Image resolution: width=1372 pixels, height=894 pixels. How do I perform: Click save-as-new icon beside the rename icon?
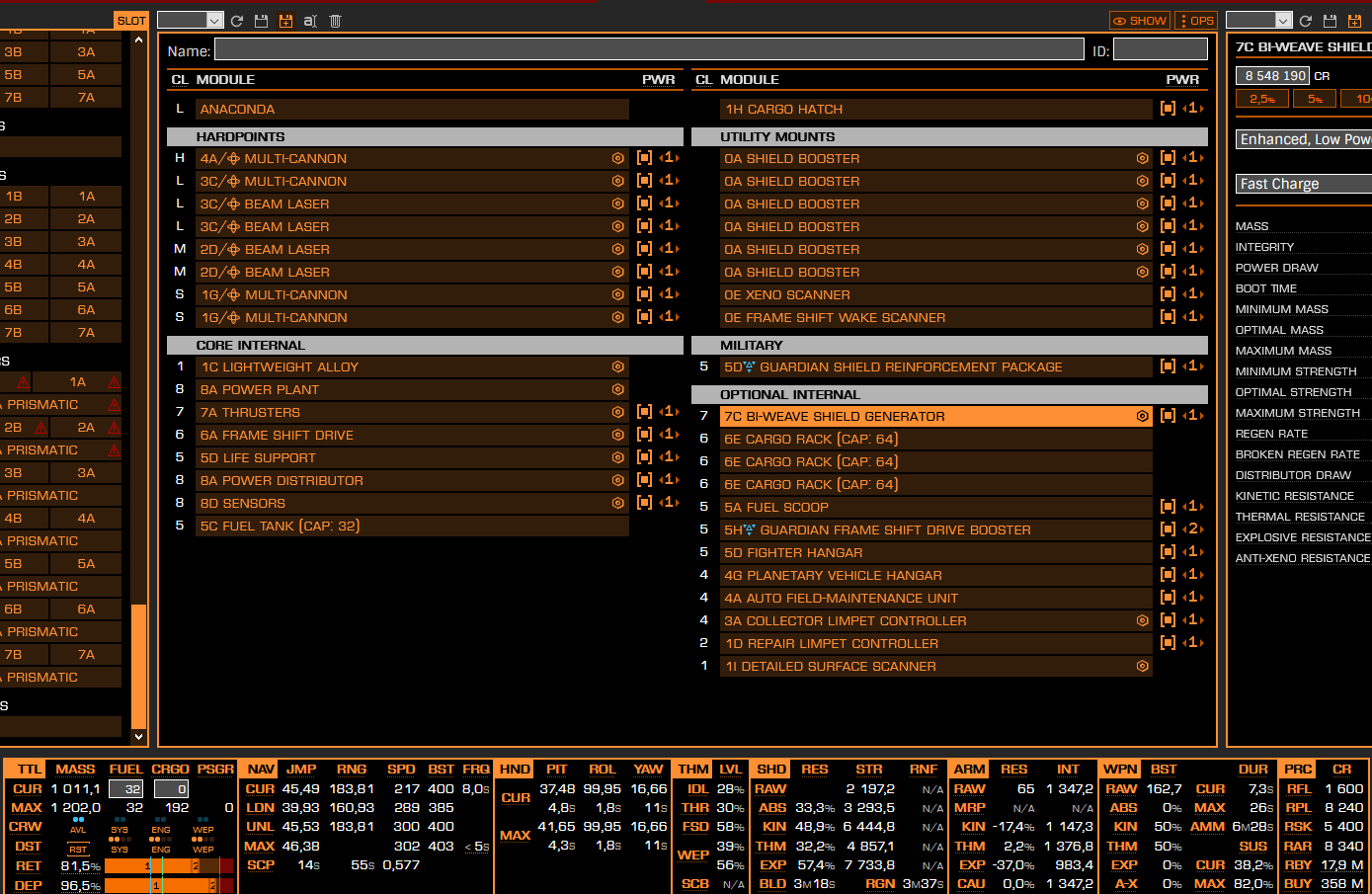(285, 21)
